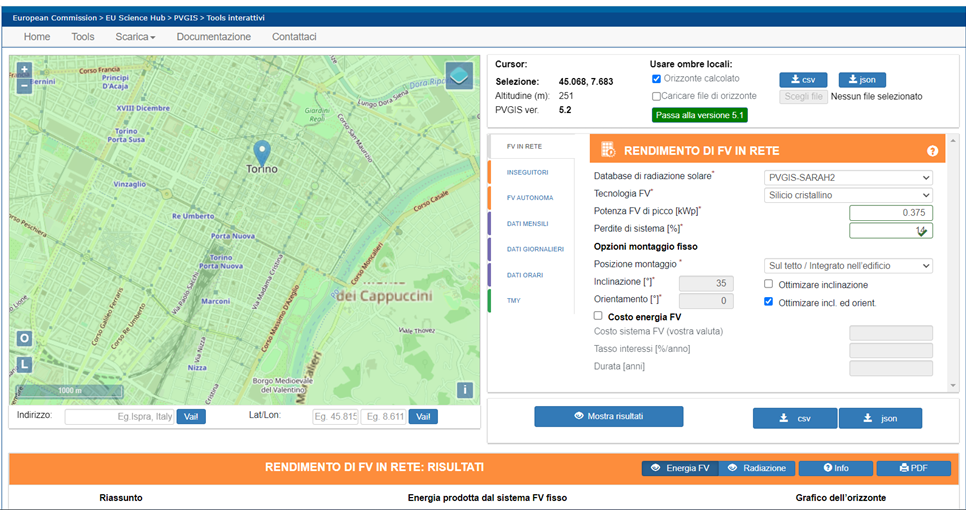Show results with Mostra risultati

[609, 416]
